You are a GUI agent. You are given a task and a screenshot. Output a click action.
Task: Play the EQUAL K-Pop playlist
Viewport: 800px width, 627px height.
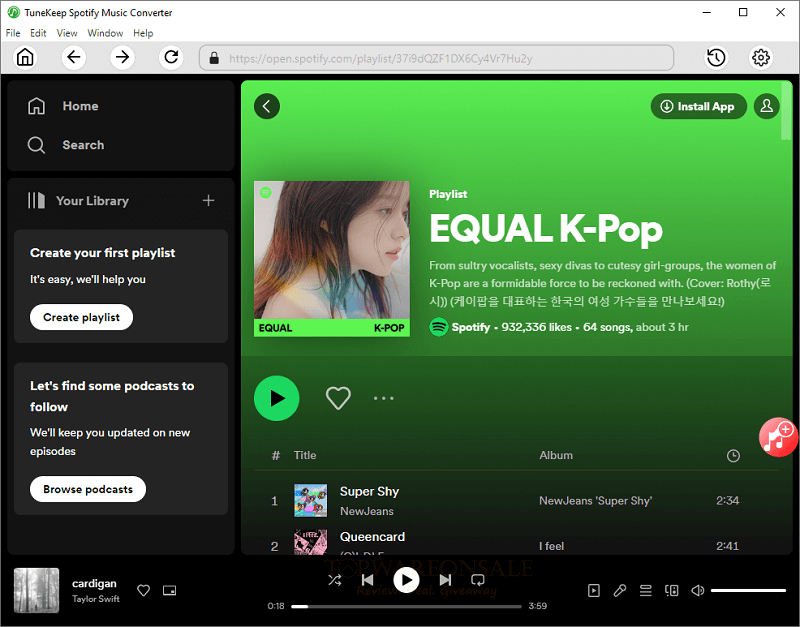coord(277,398)
